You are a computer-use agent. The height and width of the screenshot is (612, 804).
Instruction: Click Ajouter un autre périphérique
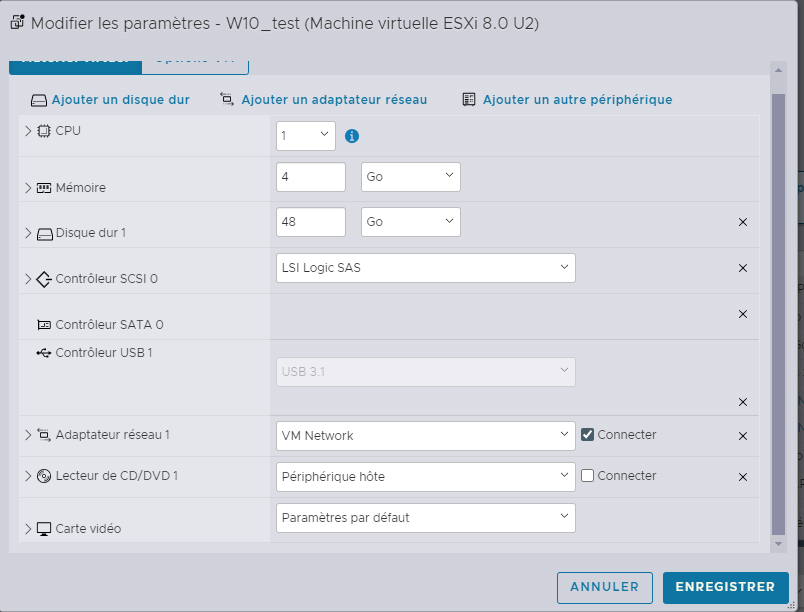[576, 100]
